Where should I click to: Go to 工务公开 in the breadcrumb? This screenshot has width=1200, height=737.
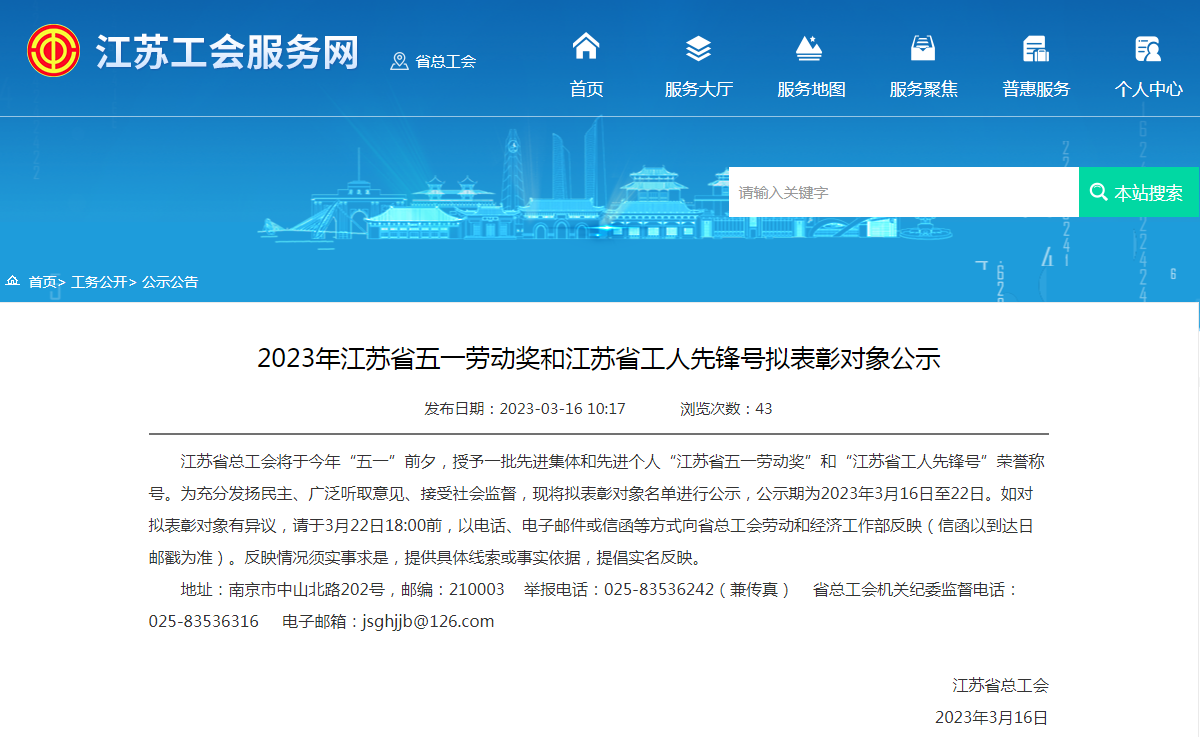pos(99,282)
